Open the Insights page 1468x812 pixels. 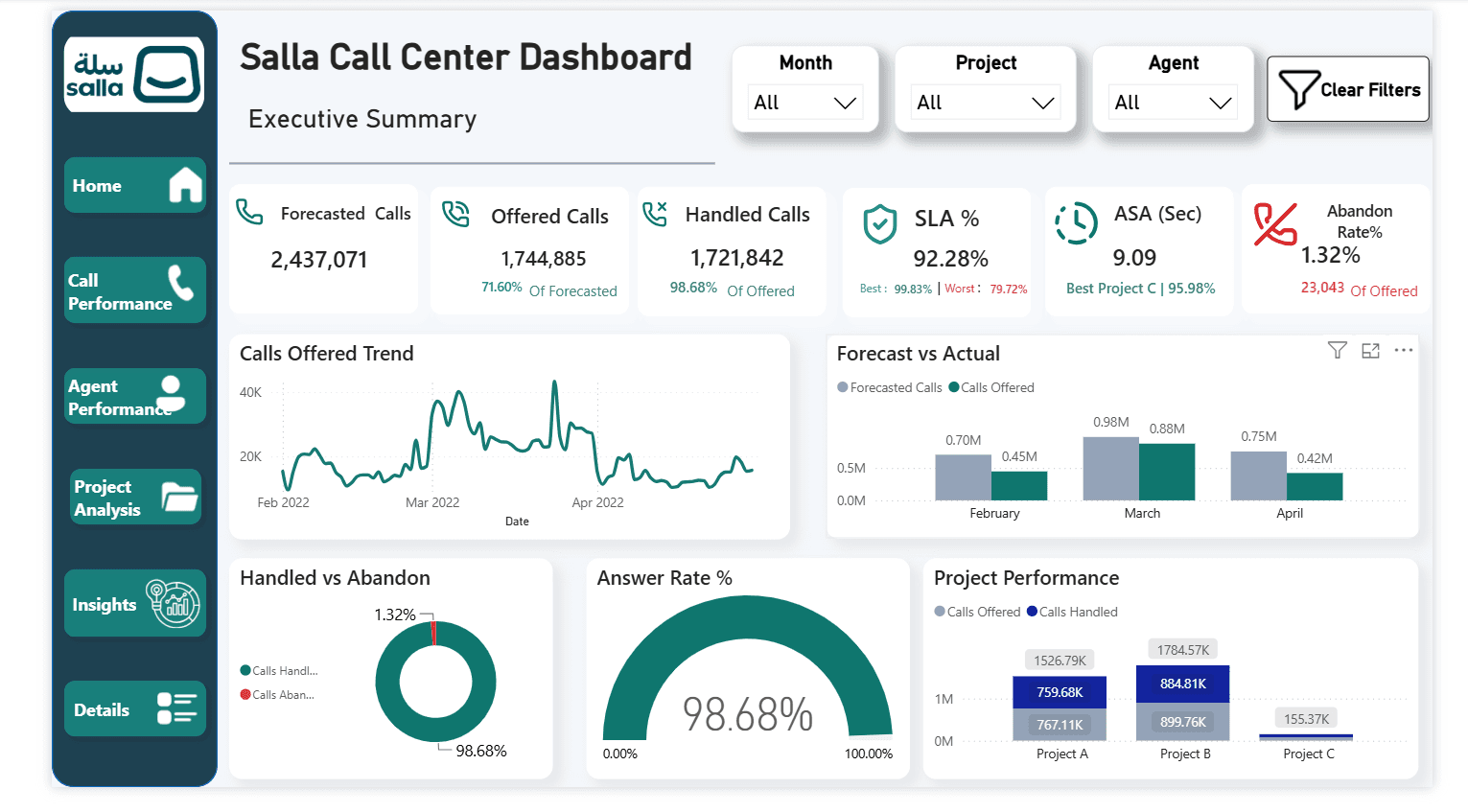[x=134, y=603]
